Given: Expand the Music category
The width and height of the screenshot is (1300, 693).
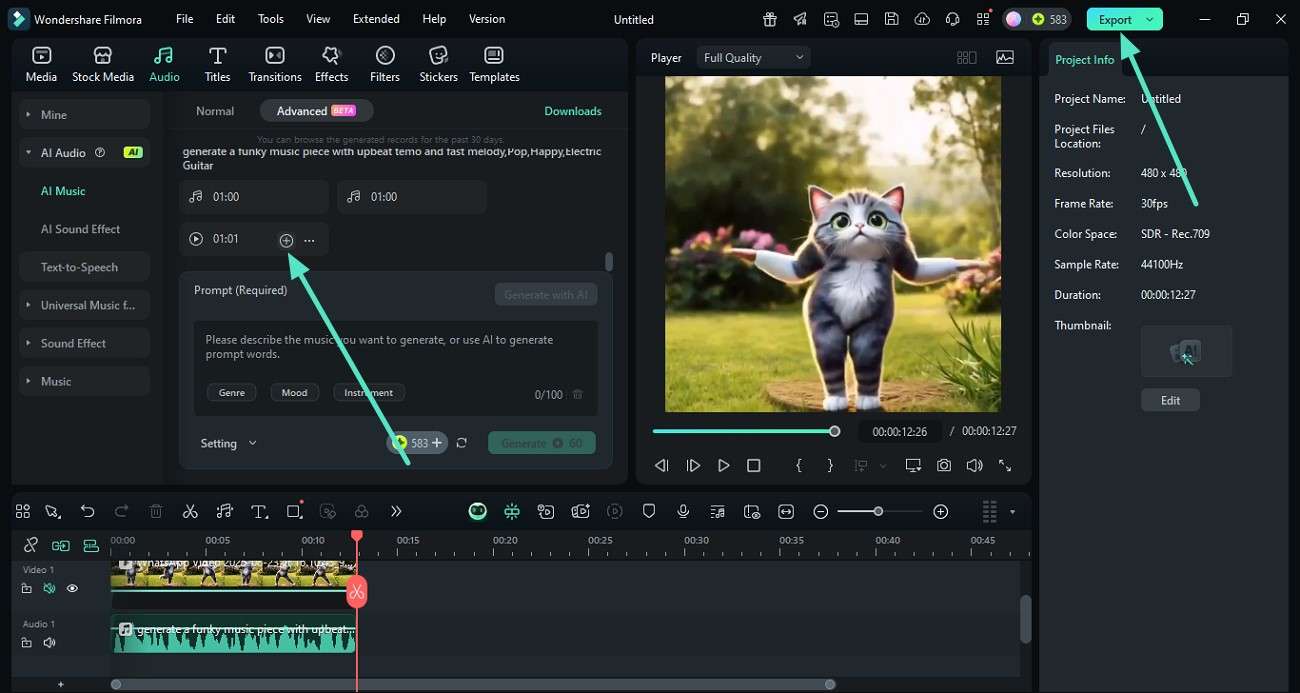Looking at the screenshot, I should click(84, 381).
